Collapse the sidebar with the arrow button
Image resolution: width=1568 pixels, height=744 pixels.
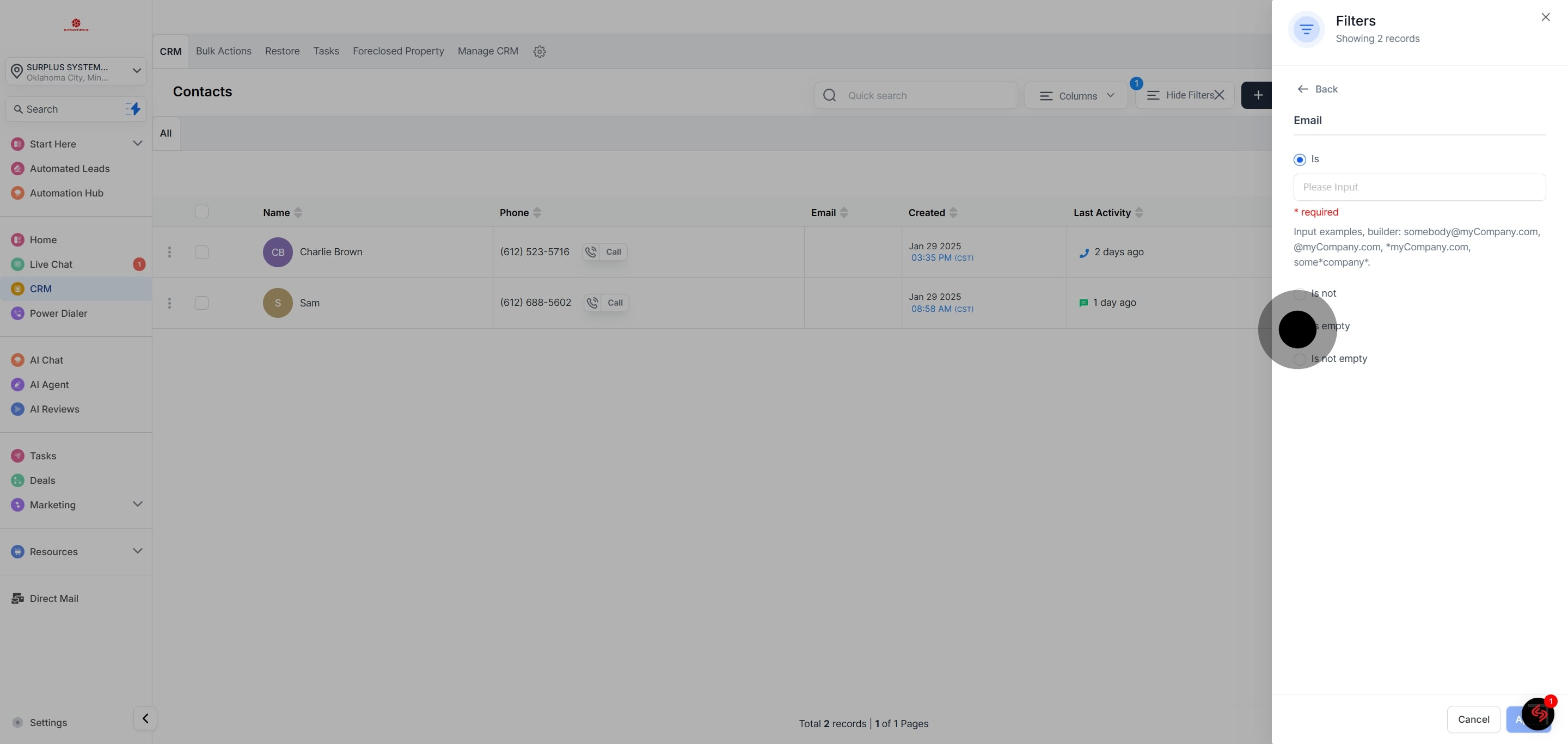(145, 718)
